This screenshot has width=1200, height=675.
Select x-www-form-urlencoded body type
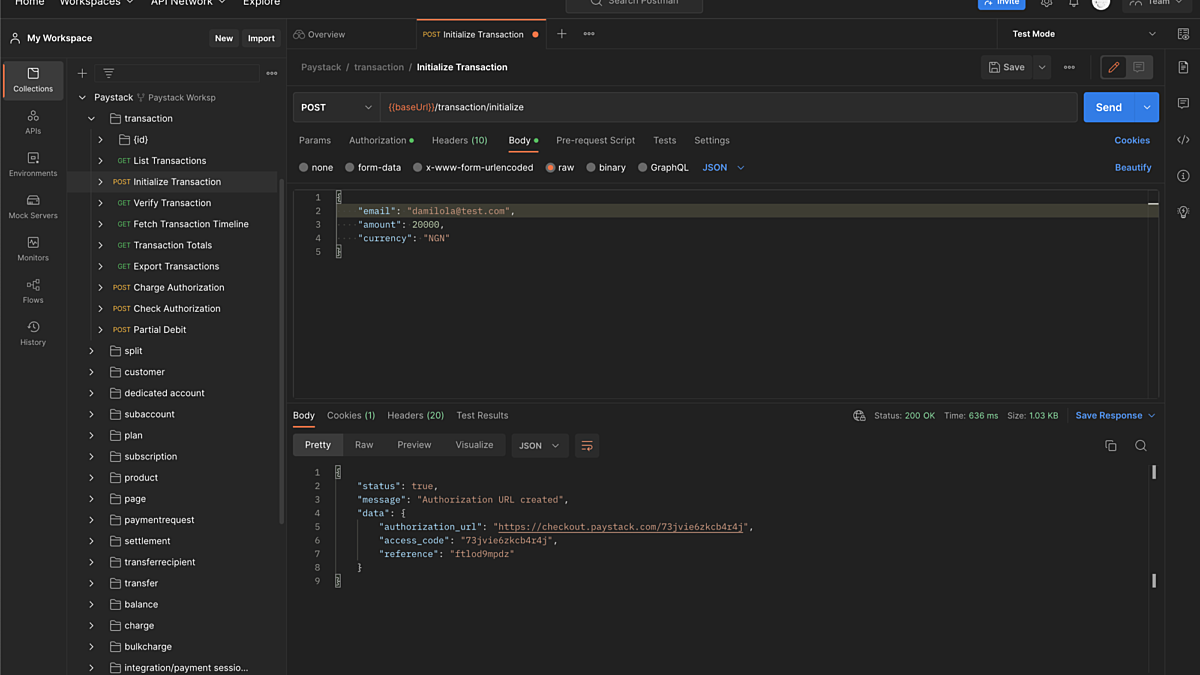tap(473, 168)
